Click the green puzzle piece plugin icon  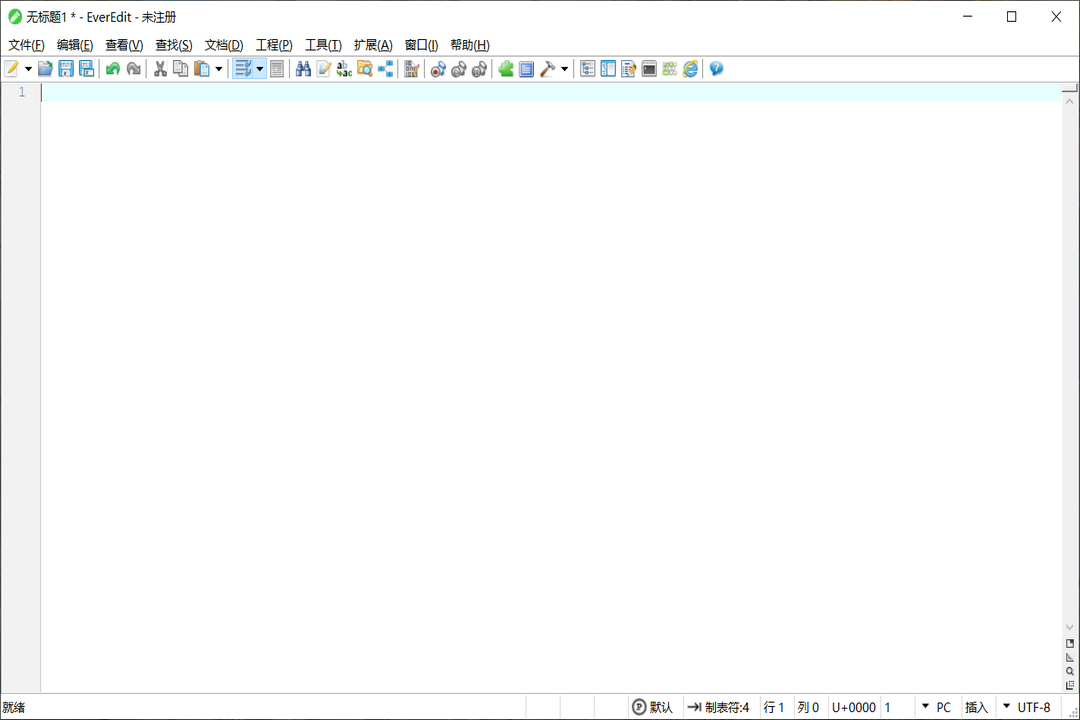pos(506,69)
